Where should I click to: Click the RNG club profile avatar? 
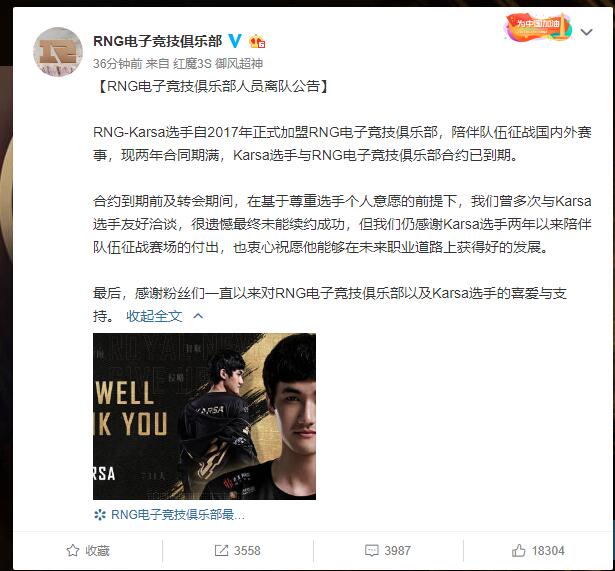(x=58, y=51)
